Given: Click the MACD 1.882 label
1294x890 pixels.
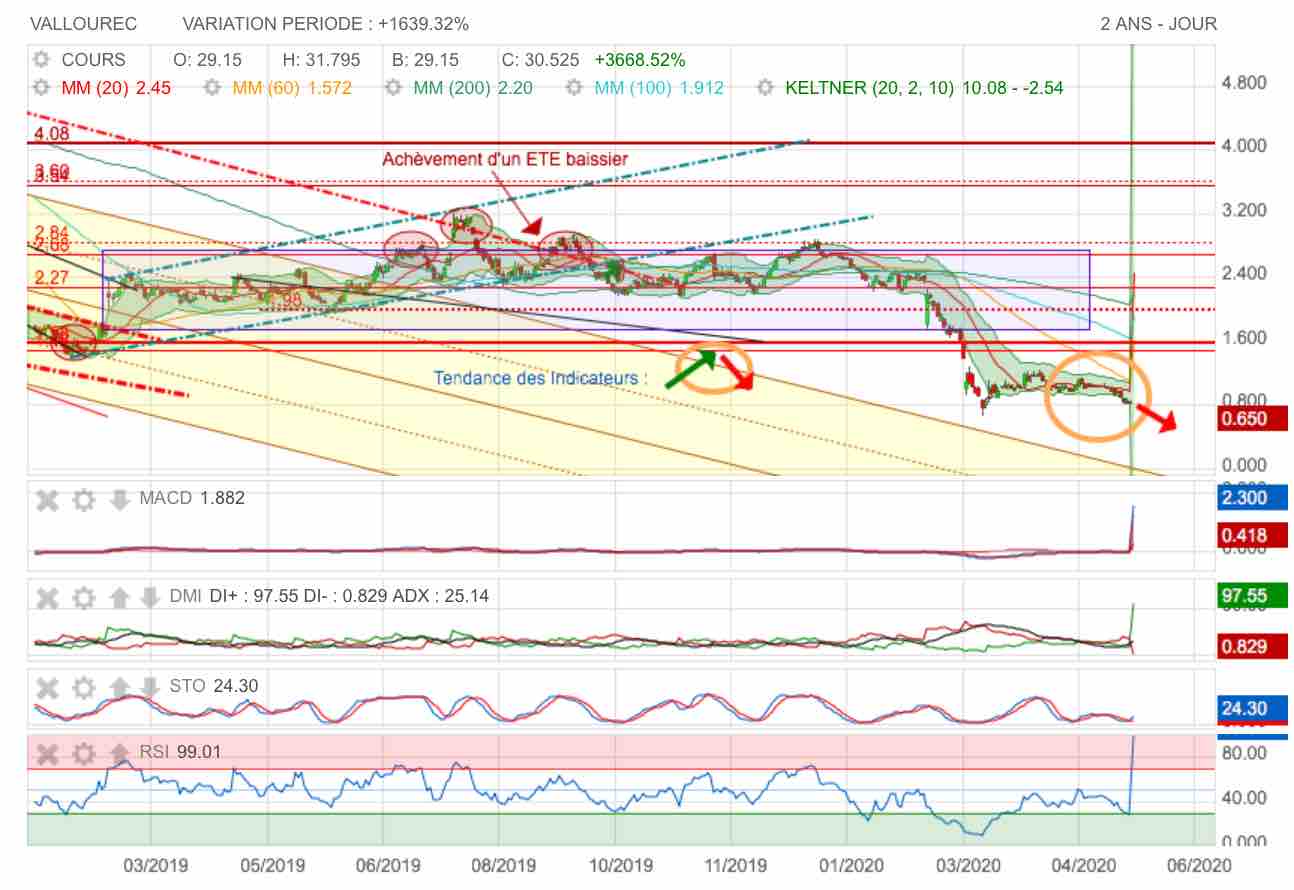Looking at the screenshot, I should coord(192,498).
